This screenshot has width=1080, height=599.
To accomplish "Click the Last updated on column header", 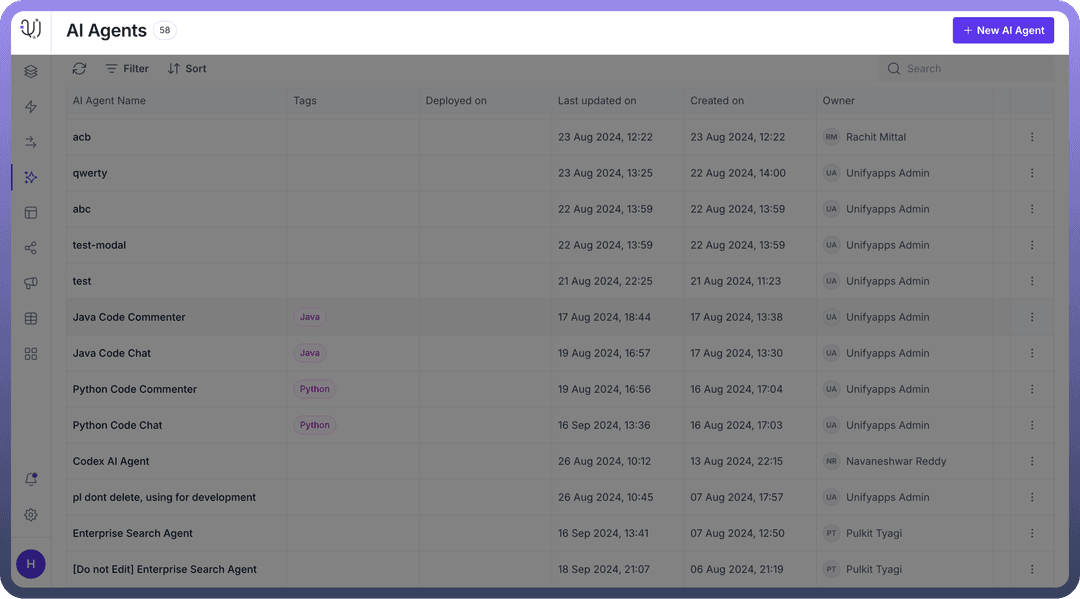I will click(x=597, y=101).
